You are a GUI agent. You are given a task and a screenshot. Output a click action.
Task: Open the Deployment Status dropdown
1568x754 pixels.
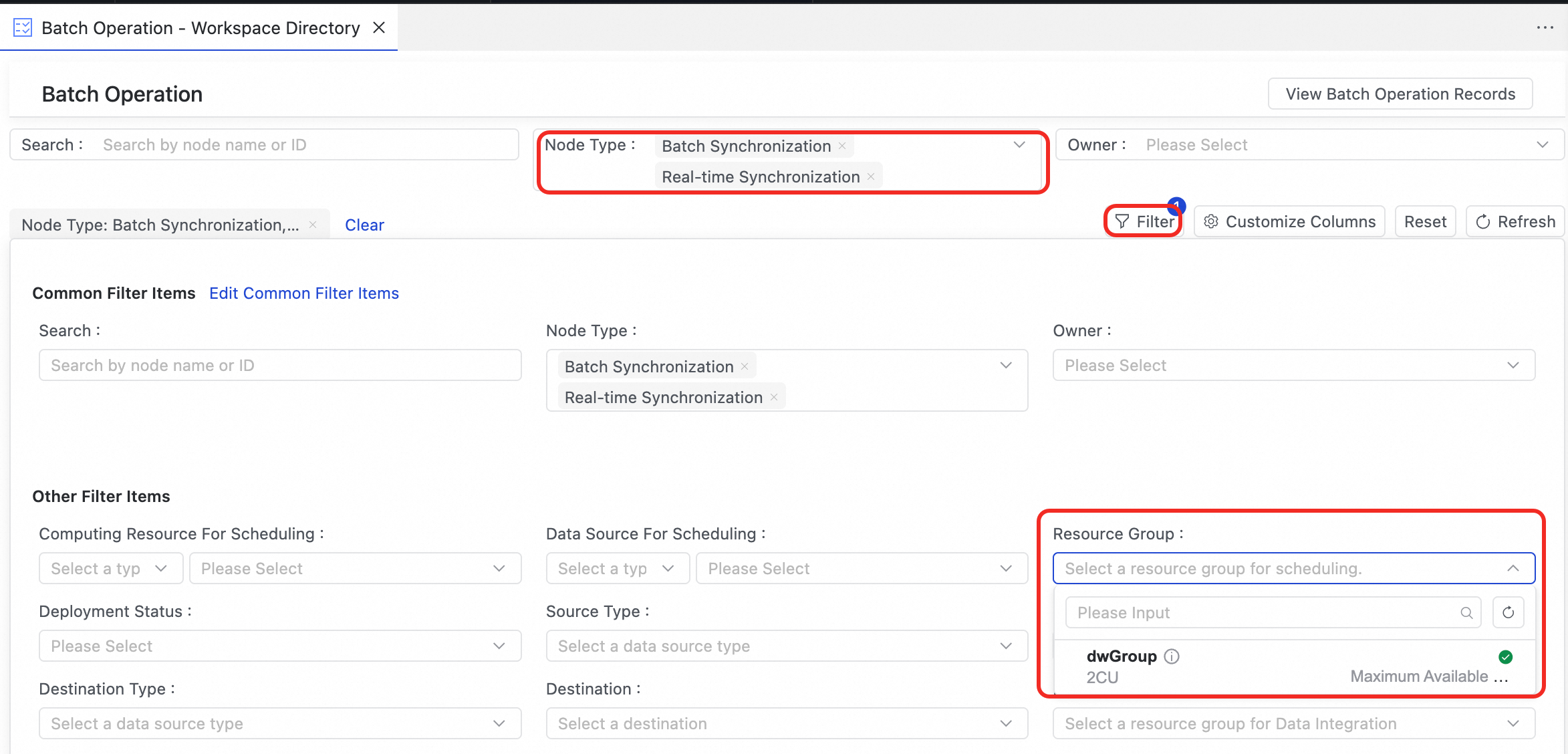279,646
